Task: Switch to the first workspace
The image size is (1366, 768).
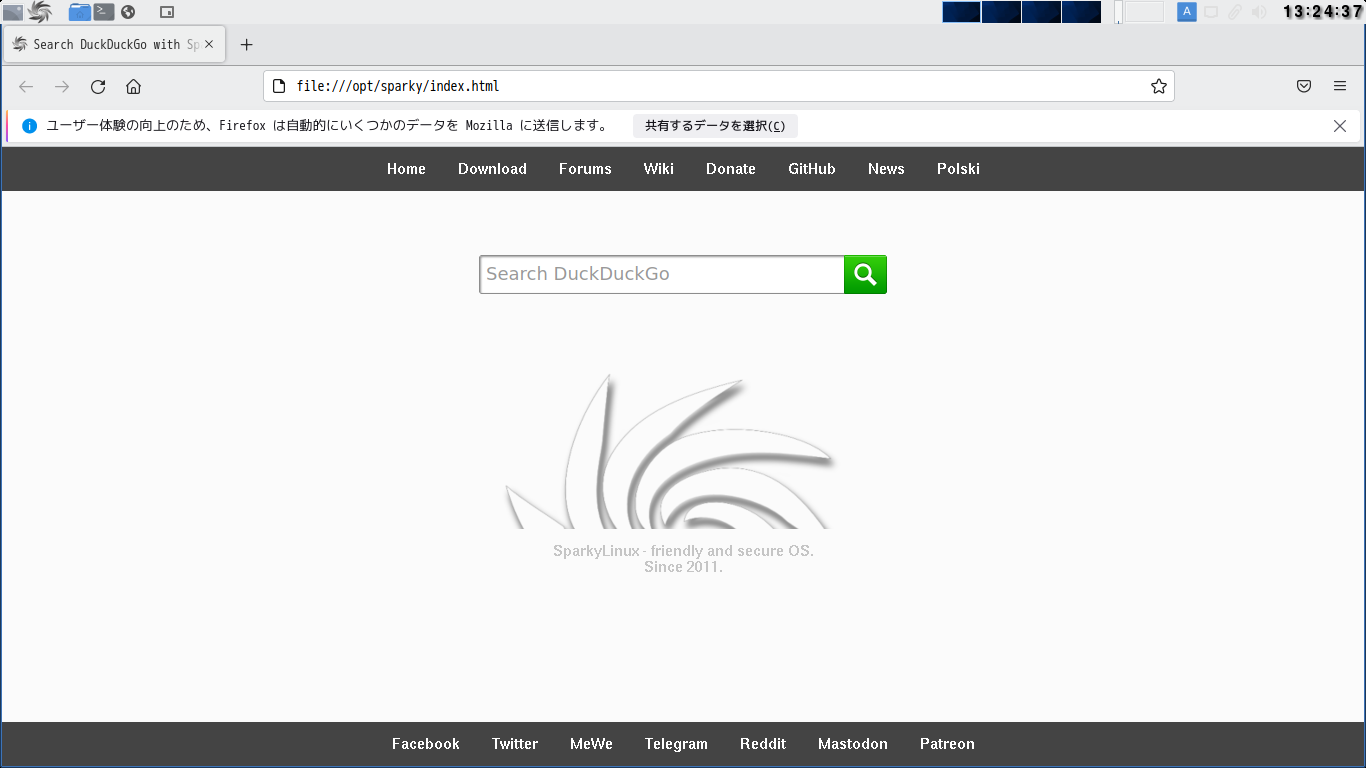Action: pyautogui.click(x=962, y=12)
